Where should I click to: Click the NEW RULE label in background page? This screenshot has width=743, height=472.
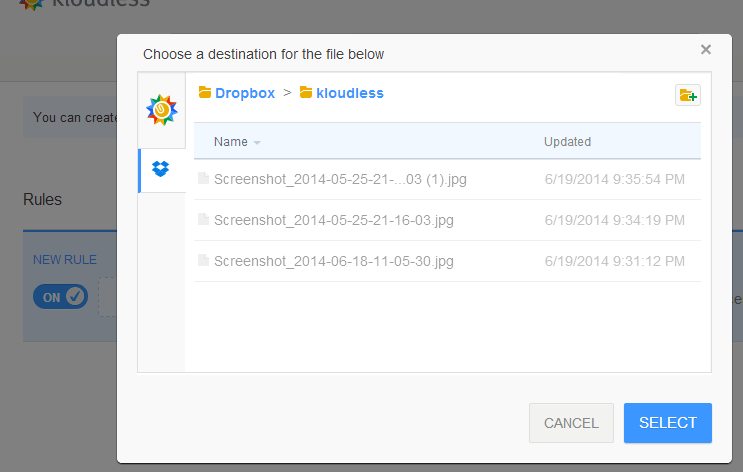click(x=65, y=260)
